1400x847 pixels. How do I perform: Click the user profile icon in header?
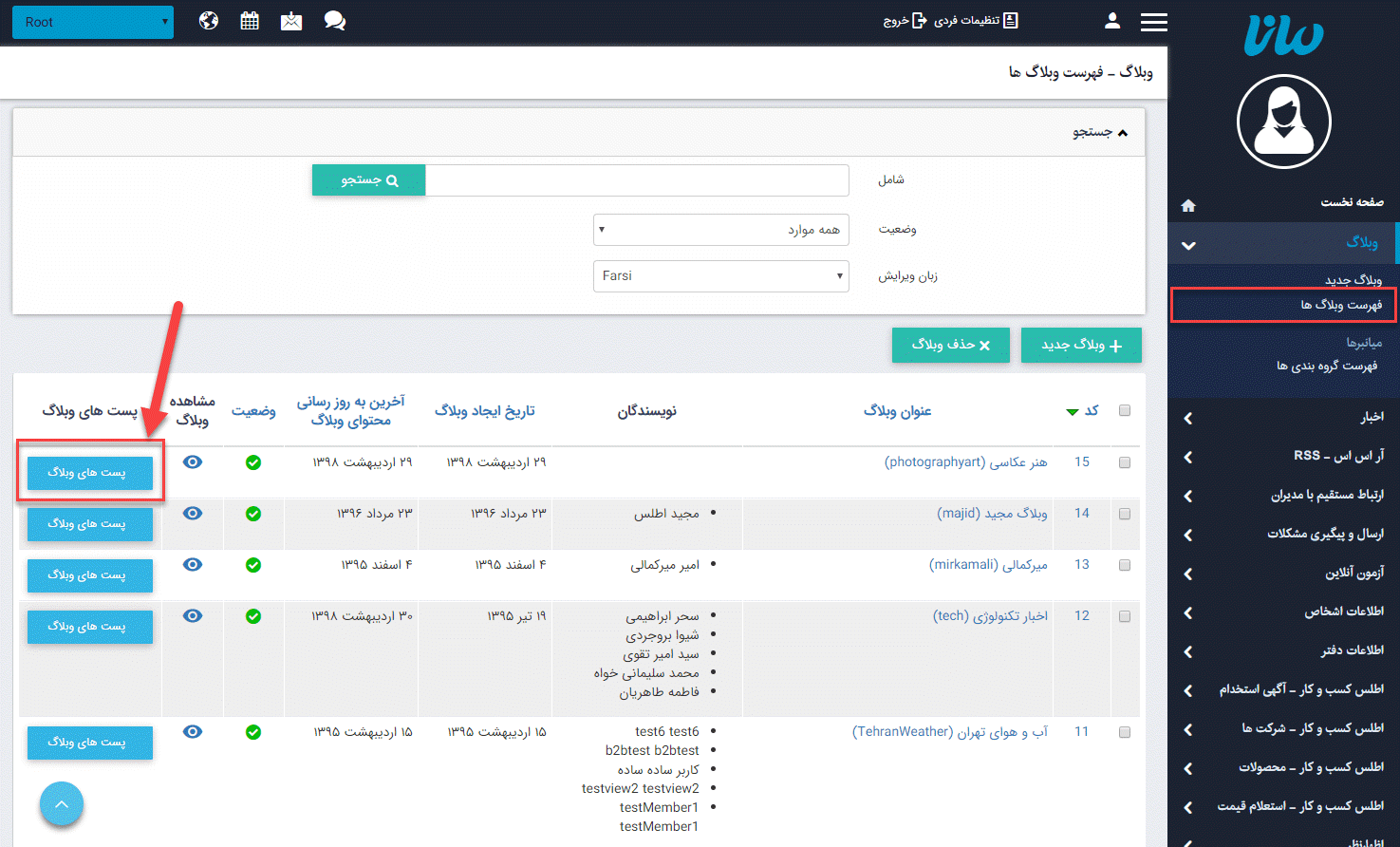[x=1112, y=21]
